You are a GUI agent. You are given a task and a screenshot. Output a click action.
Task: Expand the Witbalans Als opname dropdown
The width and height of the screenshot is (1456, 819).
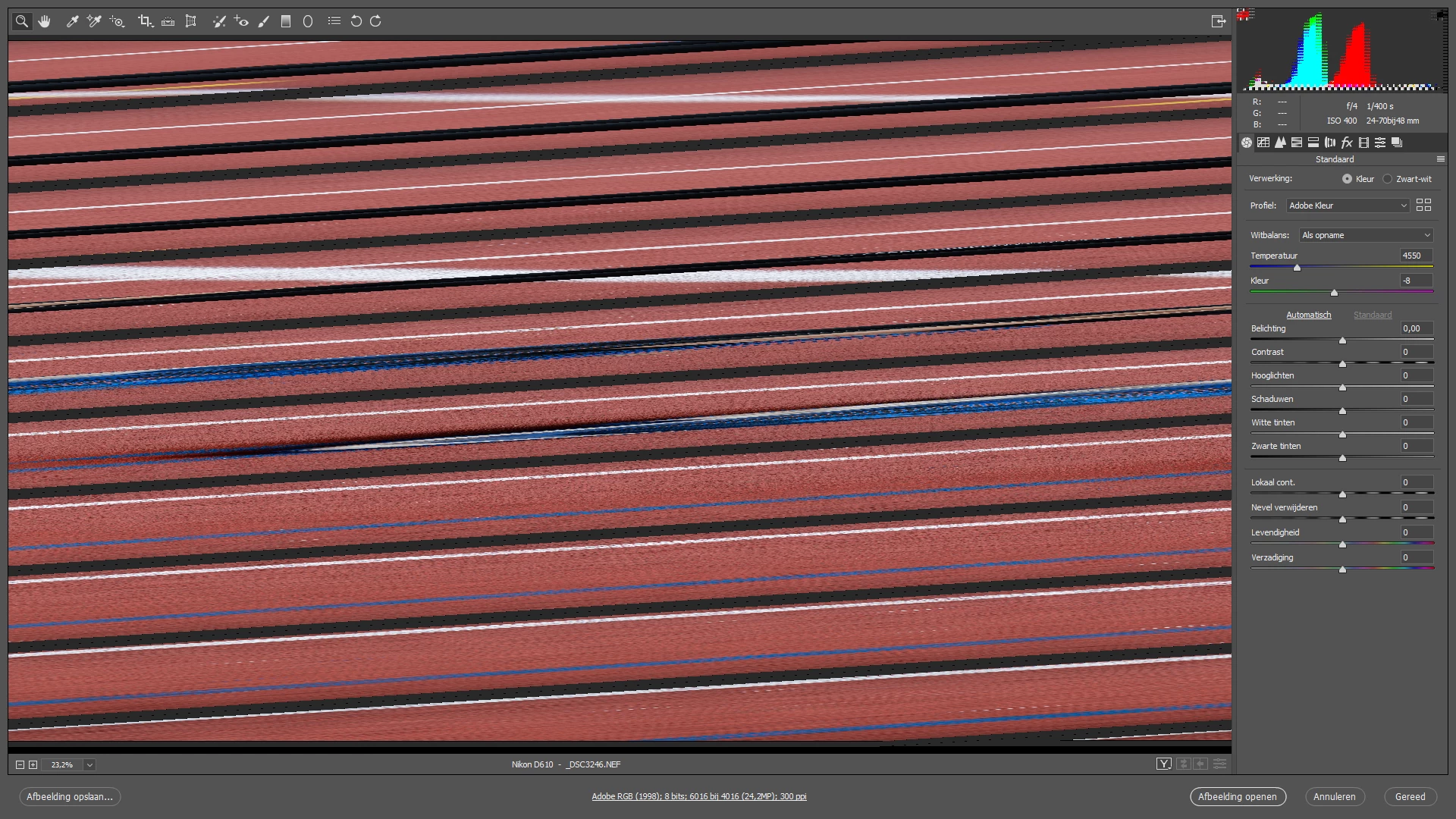1365,235
